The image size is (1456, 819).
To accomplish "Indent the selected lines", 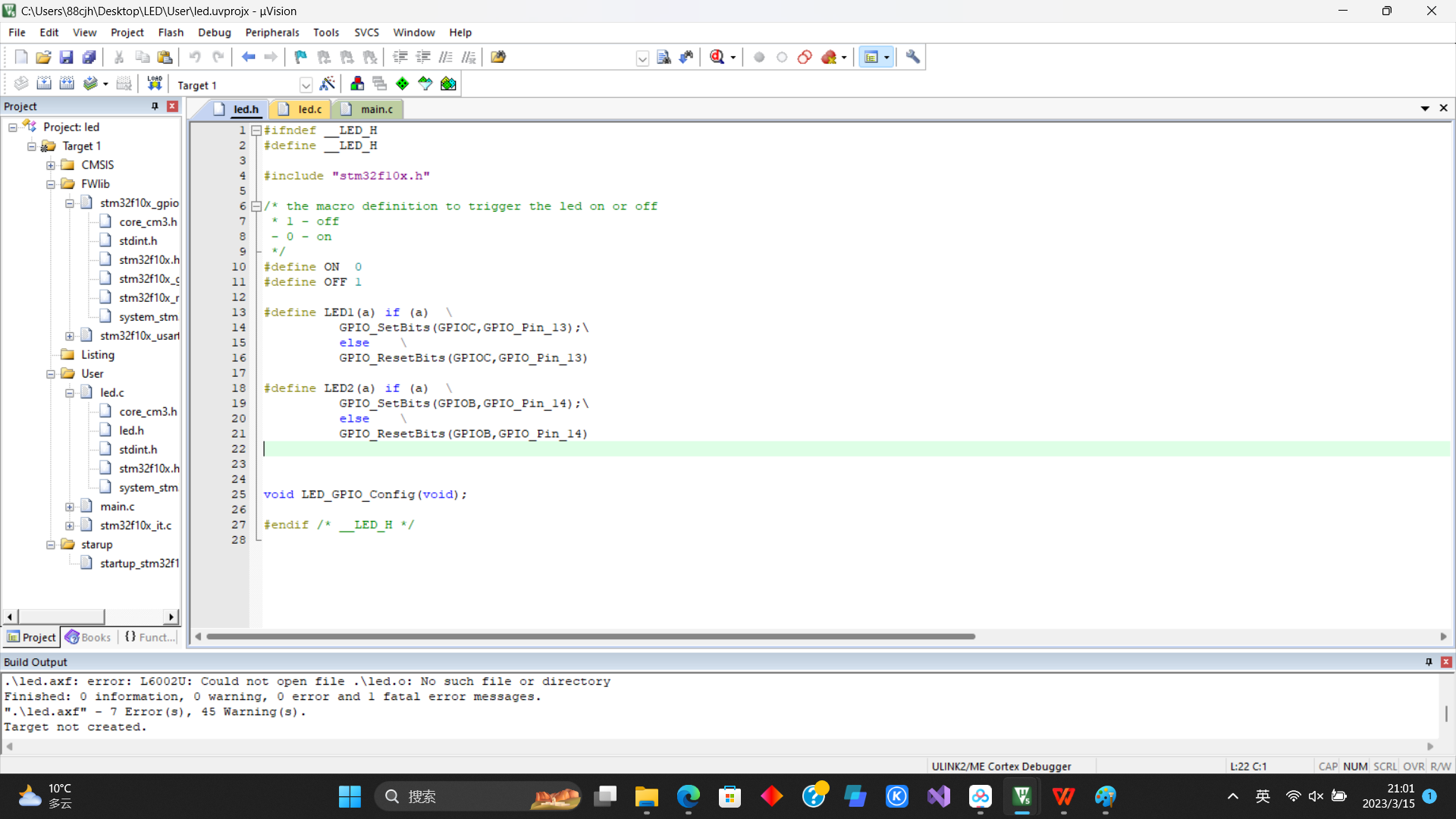I will pos(400,57).
